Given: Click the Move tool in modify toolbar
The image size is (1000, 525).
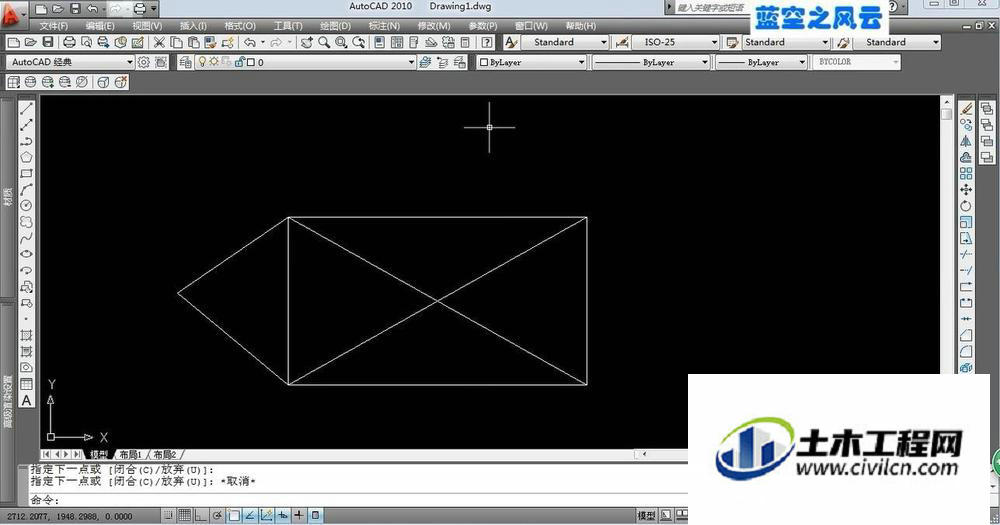Looking at the screenshot, I should pos(966,189).
